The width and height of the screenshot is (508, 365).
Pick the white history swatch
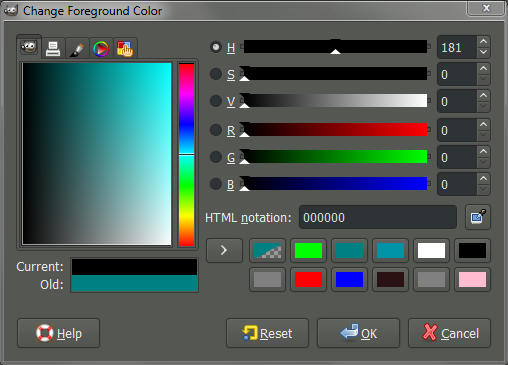point(431,251)
